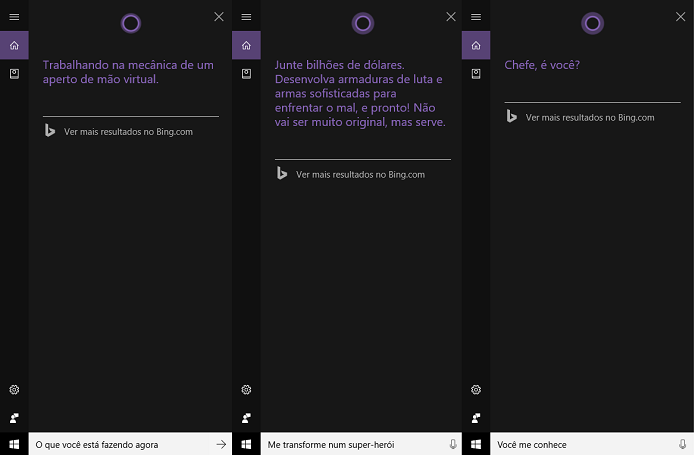695x455 pixels.
Task: Open Feedback icon in the right Cortana panel
Action: click(476, 418)
